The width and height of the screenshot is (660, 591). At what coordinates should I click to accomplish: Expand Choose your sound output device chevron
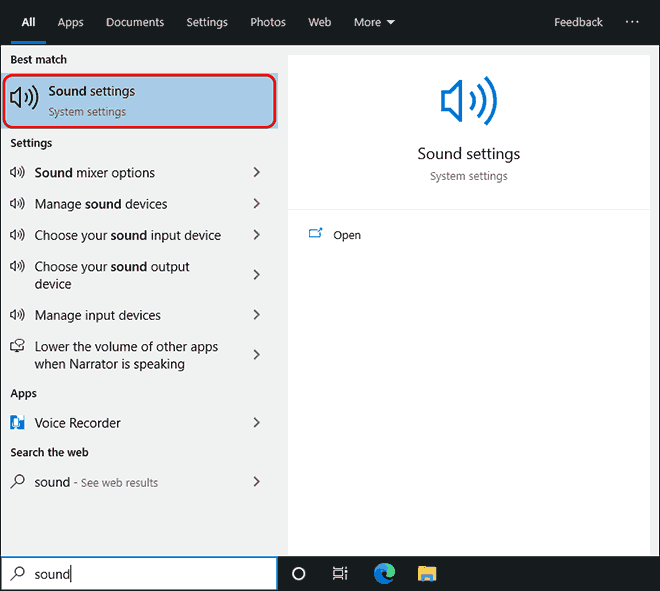pyautogui.click(x=256, y=275)
